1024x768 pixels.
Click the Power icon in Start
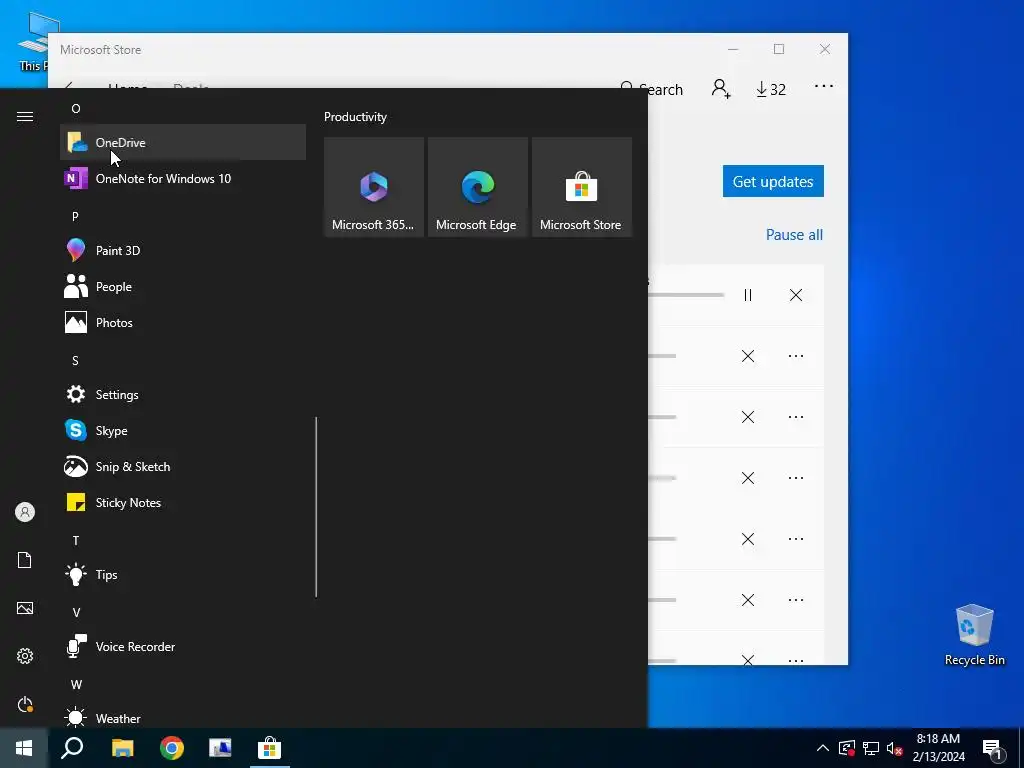point(25,704)
